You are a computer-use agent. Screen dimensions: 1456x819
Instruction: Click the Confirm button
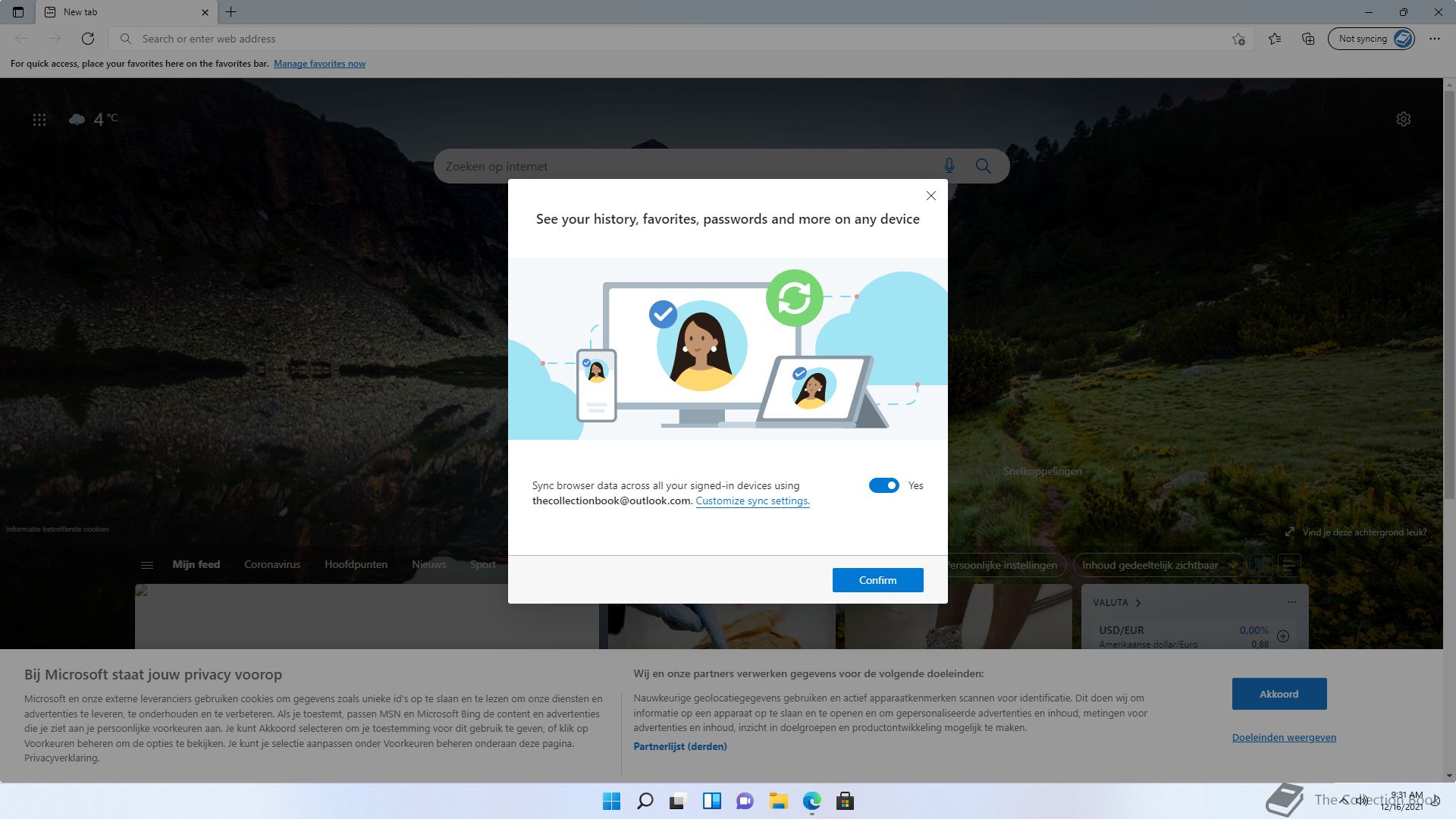pos(878,580)
